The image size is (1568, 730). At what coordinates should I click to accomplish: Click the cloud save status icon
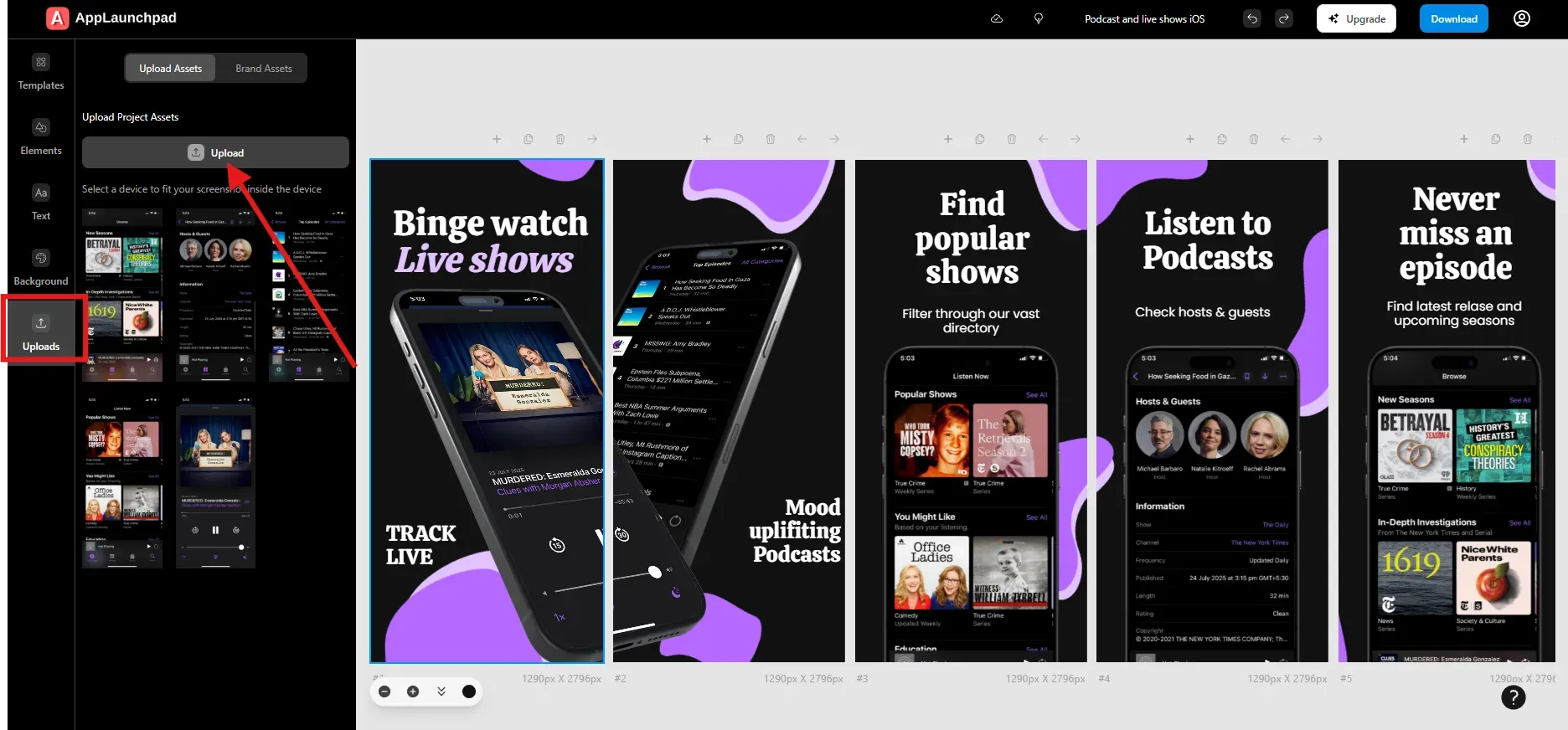(997, 18)
